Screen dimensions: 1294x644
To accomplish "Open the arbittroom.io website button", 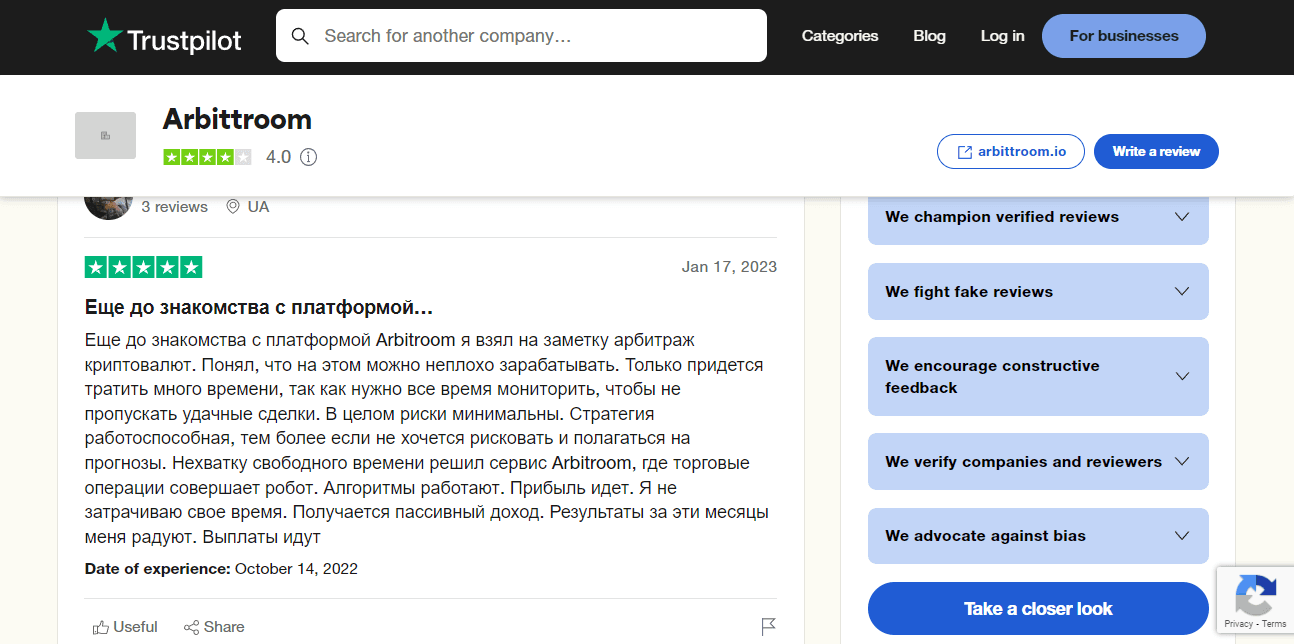I will click(x=1010, y=152).
